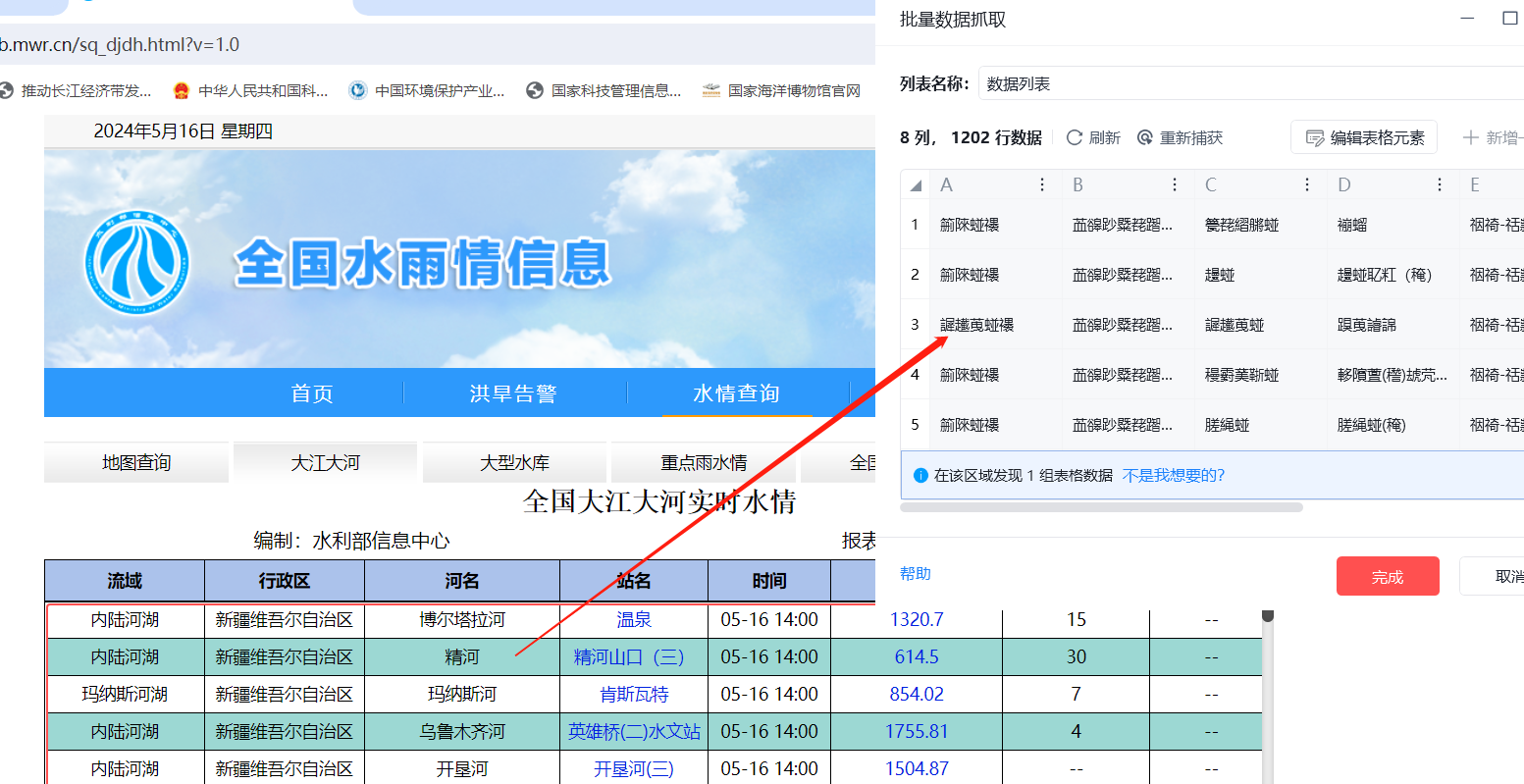Click the select-all corner triangle in data grid
The height and width of the screenshot is (784, 1524).
click(x=916, y=185)
